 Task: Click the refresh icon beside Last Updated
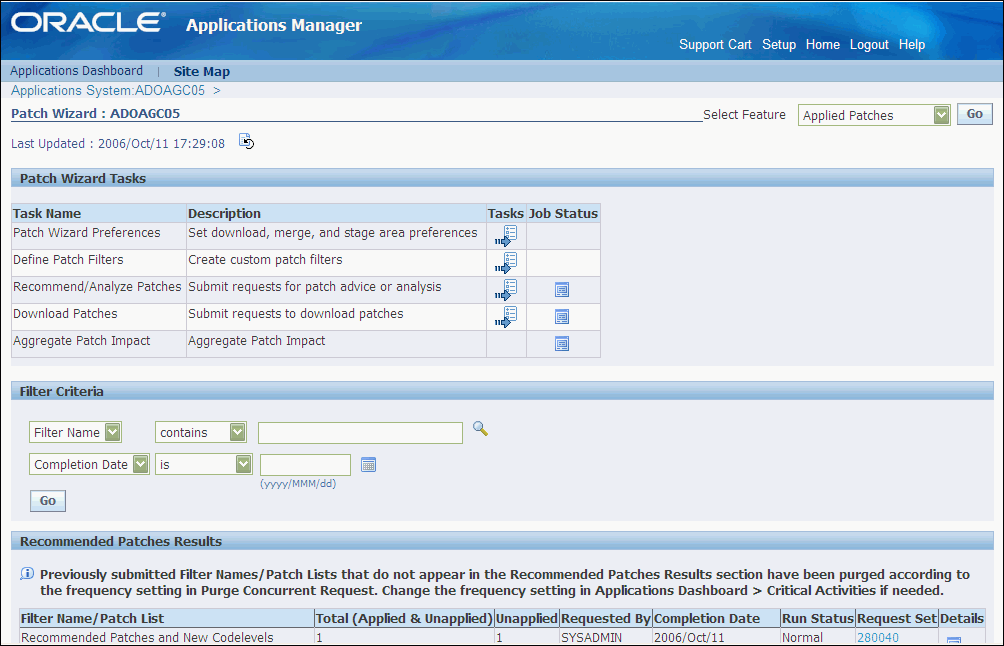247,141
